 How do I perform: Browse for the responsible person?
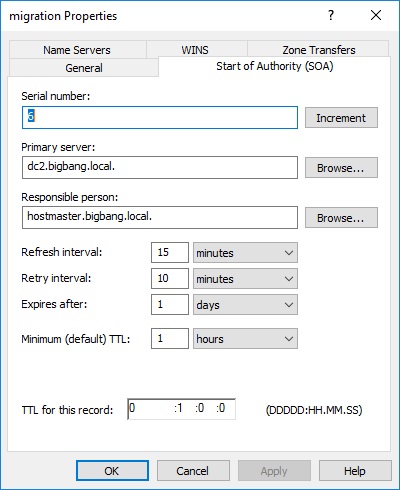point(341,218)
